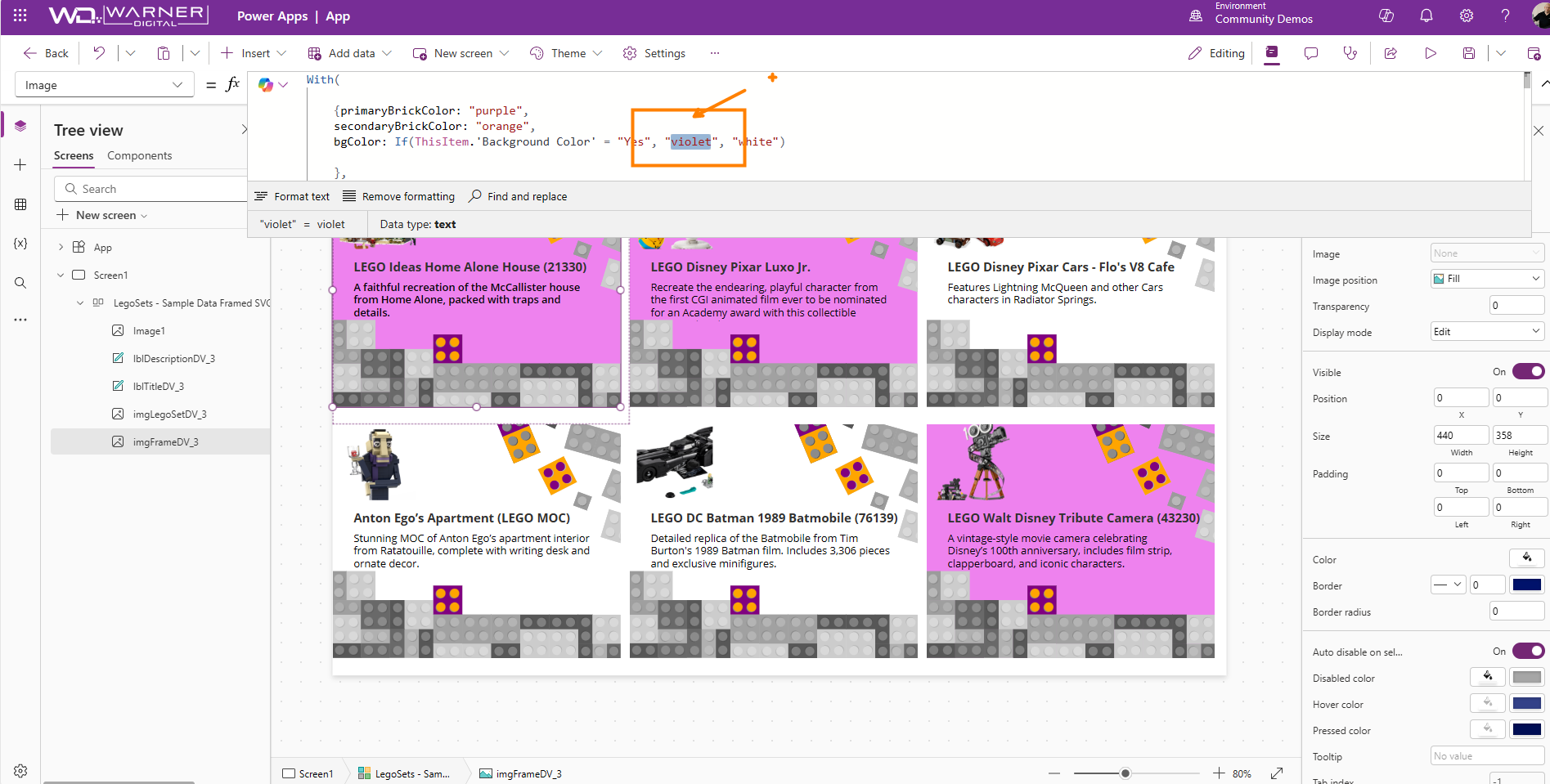
Task: Open the Image position Fill dropdown
Action: tap(1487, 279)
